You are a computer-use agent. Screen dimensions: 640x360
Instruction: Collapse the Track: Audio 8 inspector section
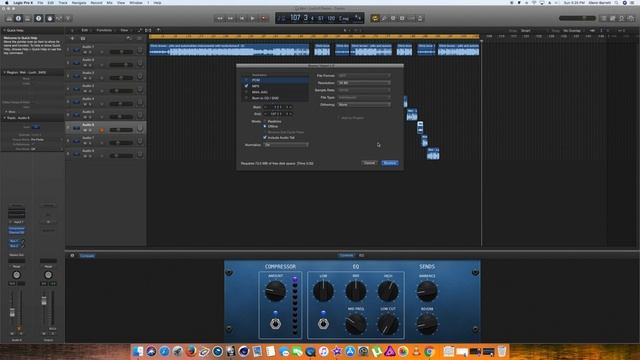tap(4, 118)
